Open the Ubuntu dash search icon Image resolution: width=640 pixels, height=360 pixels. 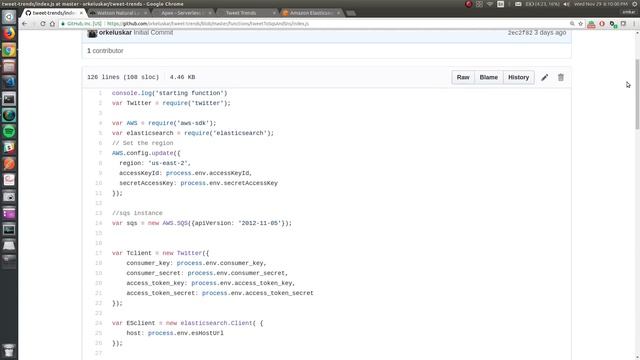point(9,17)
